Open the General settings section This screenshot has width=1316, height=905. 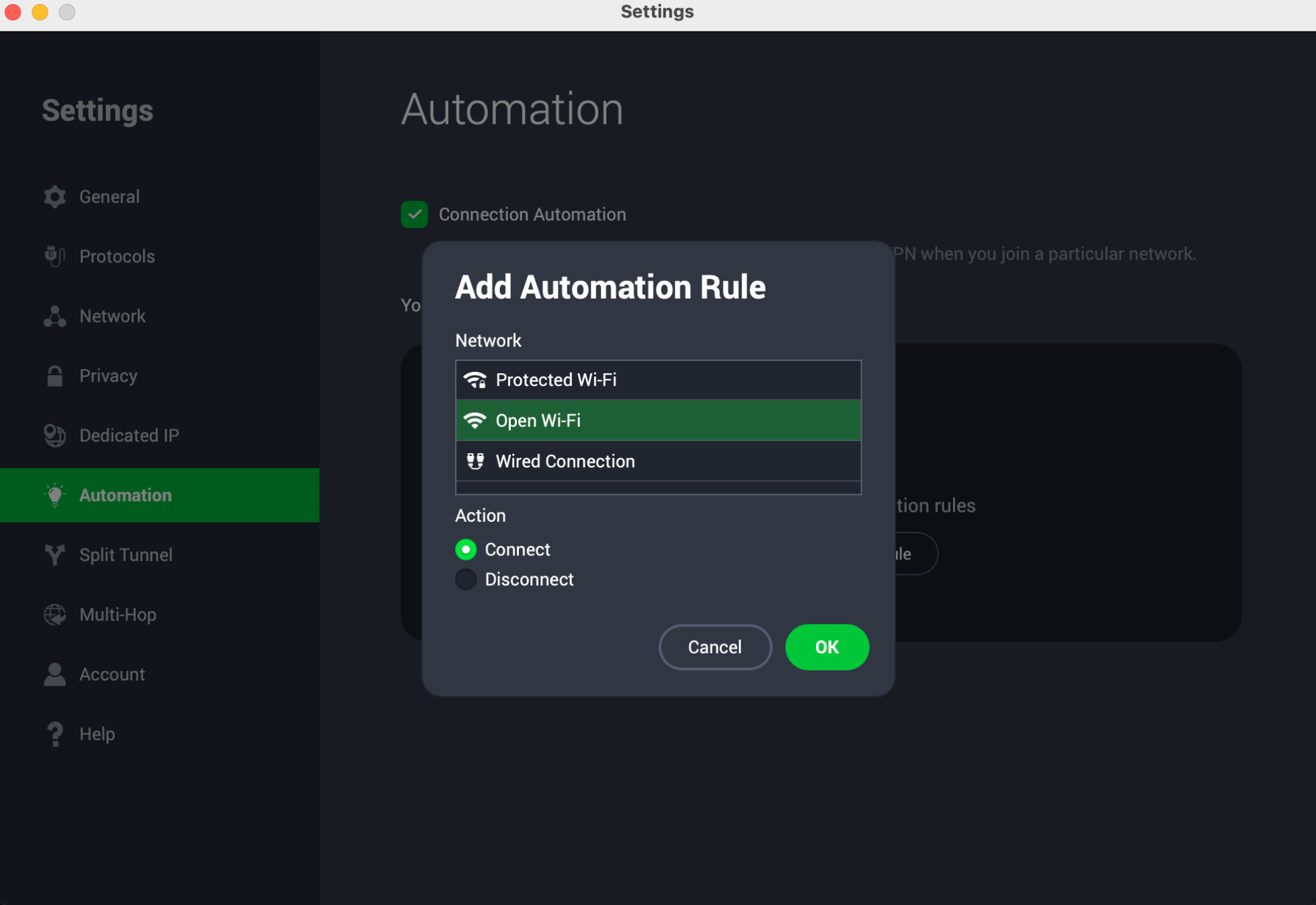click(x=160, y=196)
